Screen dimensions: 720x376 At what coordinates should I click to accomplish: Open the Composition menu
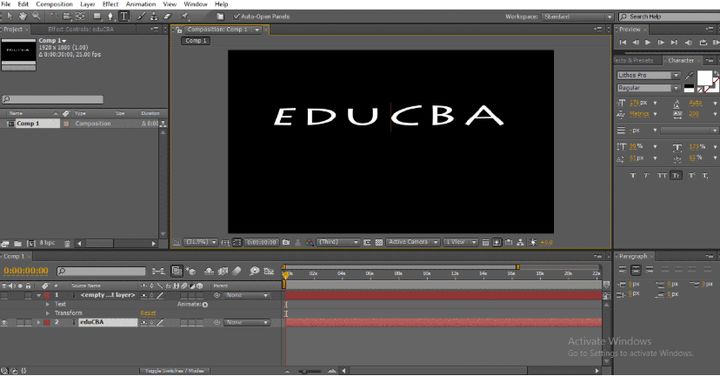(54, 4)
